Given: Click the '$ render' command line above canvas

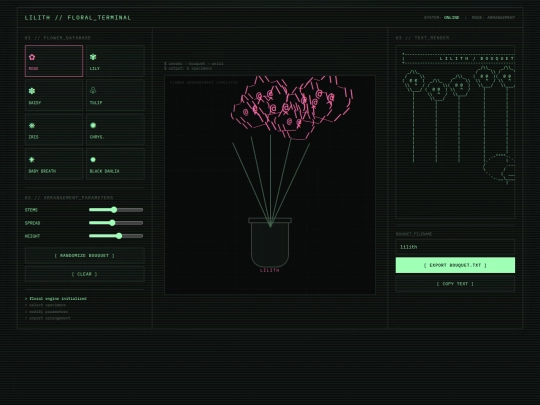Looking at the screenshot, I should coord(194,64).
